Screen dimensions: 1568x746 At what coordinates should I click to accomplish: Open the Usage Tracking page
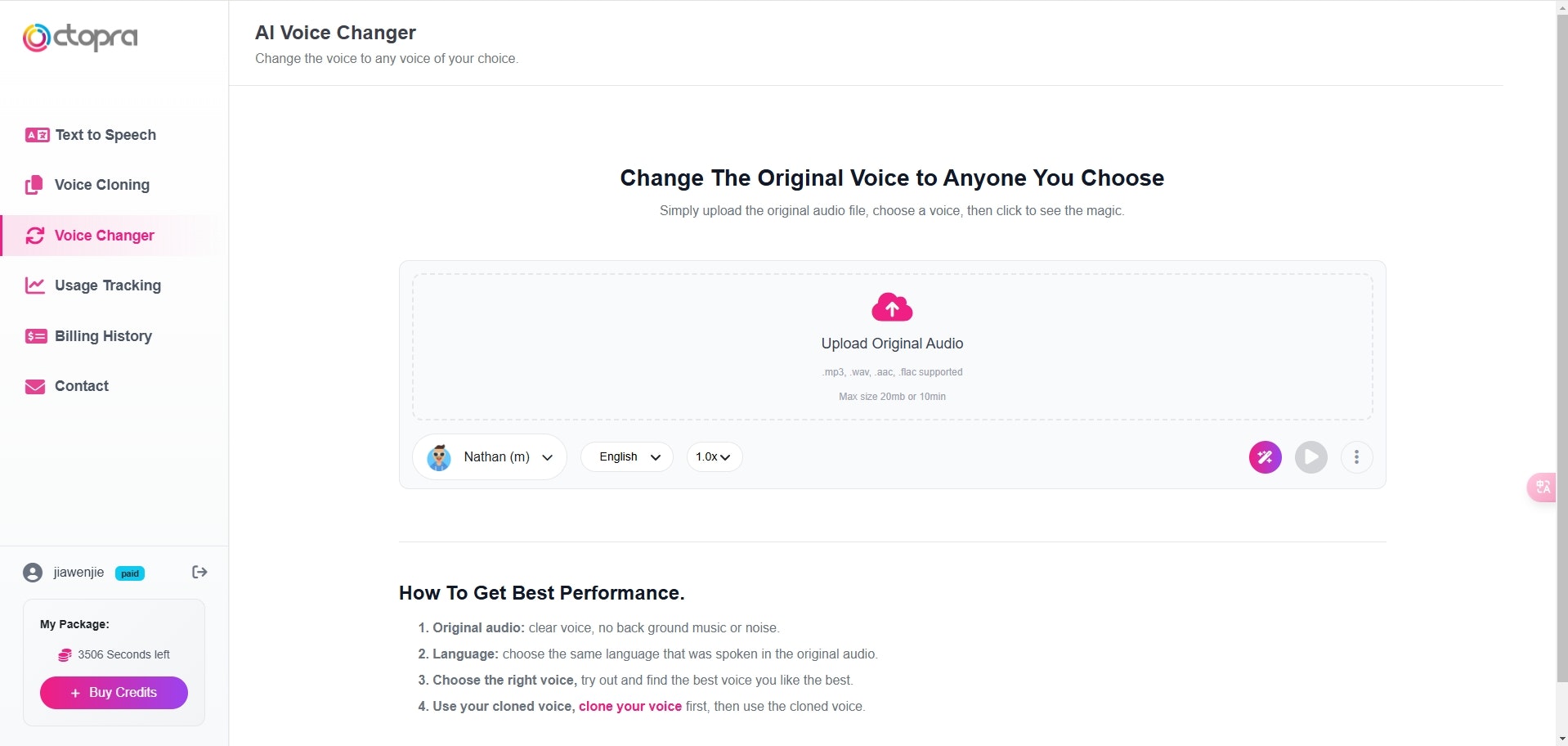[x=107, y=285]
